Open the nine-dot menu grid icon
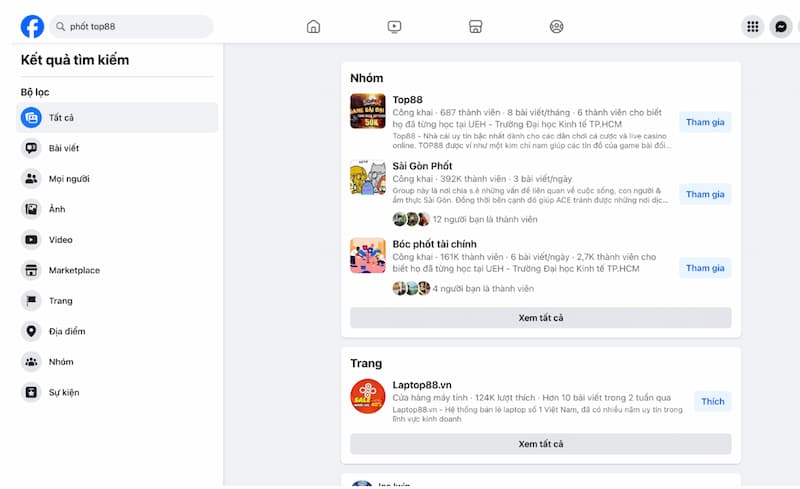The width and height of the screenshot is (800, 489). coord(753,27)
